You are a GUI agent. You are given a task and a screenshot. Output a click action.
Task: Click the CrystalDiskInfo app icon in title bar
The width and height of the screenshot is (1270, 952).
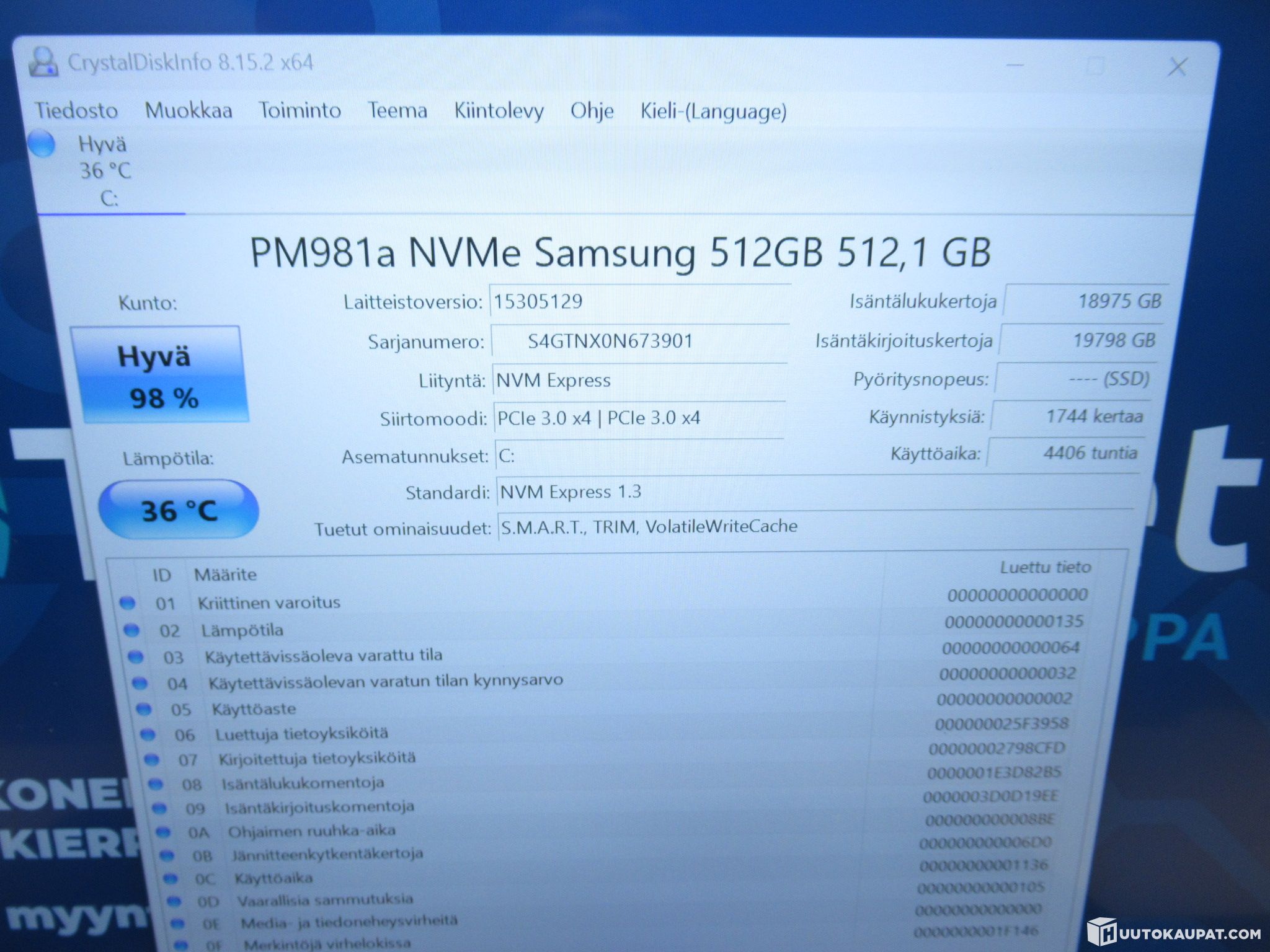click(x=43, y=62)
